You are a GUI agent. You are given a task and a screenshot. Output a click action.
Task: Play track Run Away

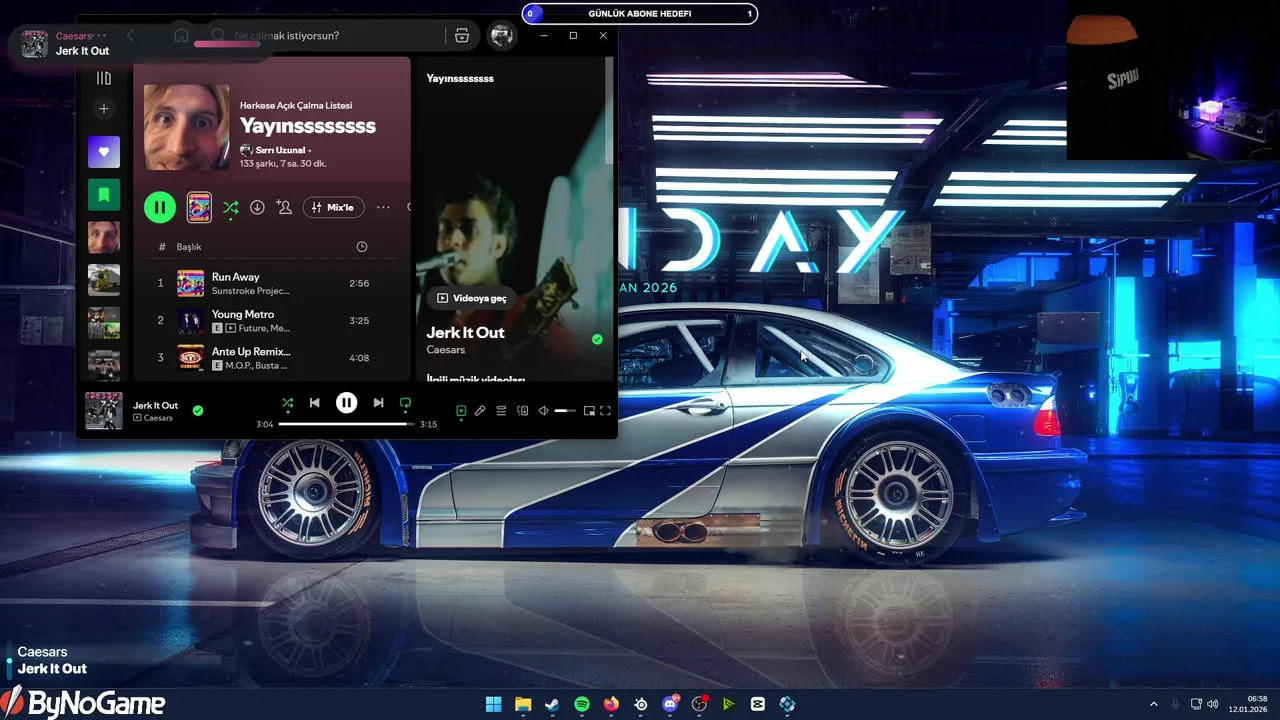[236, 277]
